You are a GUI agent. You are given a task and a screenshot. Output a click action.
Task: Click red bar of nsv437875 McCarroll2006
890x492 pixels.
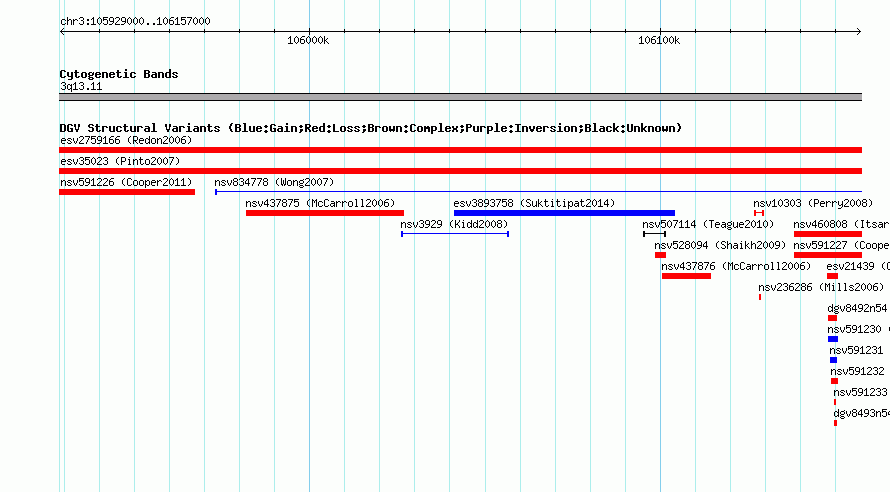(x=325, y=213)
